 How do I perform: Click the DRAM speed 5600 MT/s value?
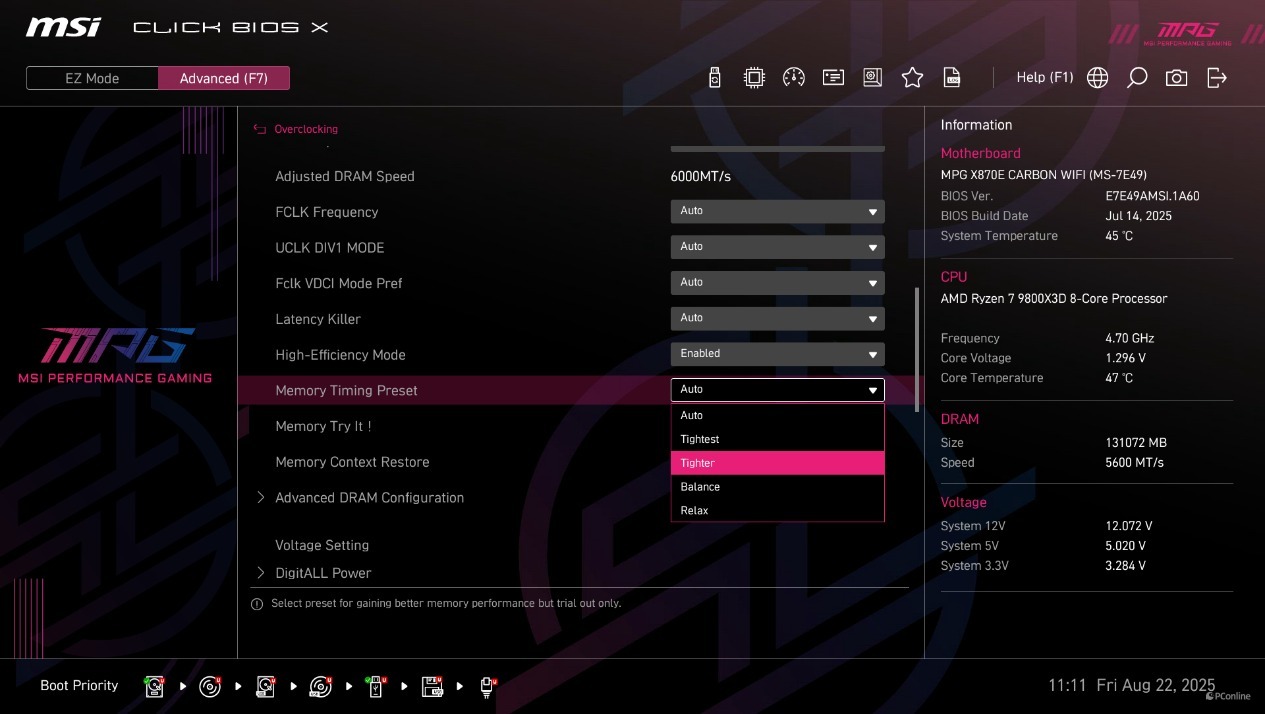coord(1134,462)
